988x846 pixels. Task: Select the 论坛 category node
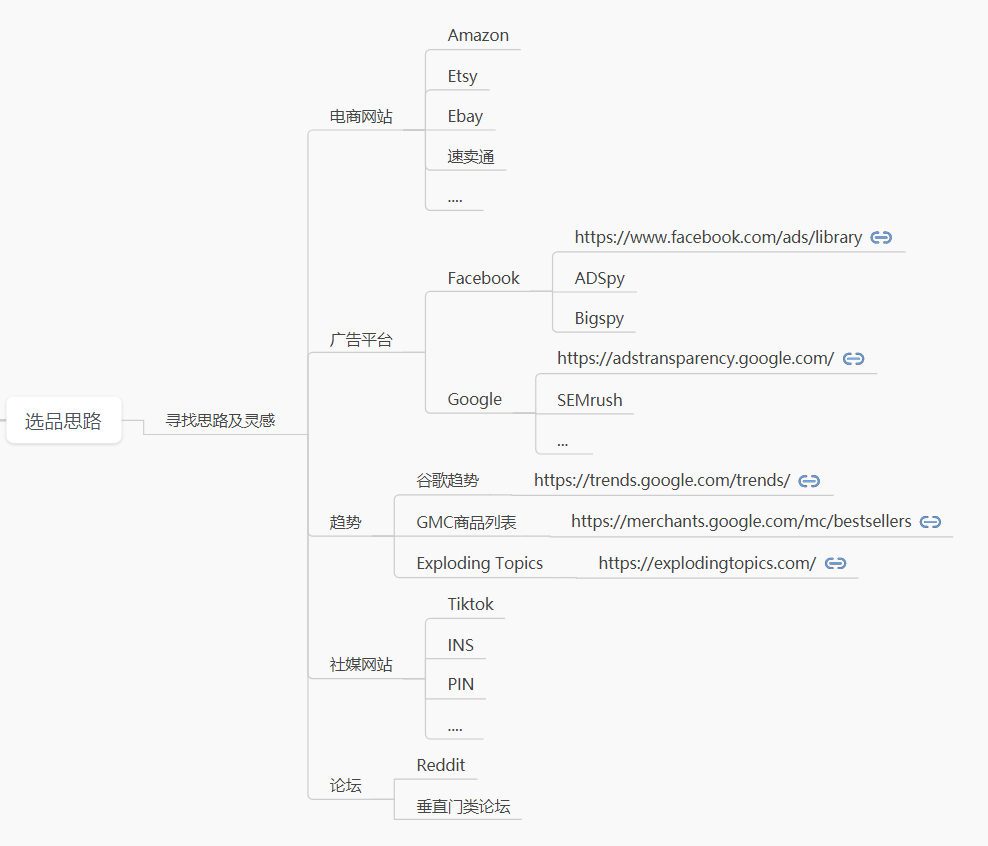pos(346,786)
